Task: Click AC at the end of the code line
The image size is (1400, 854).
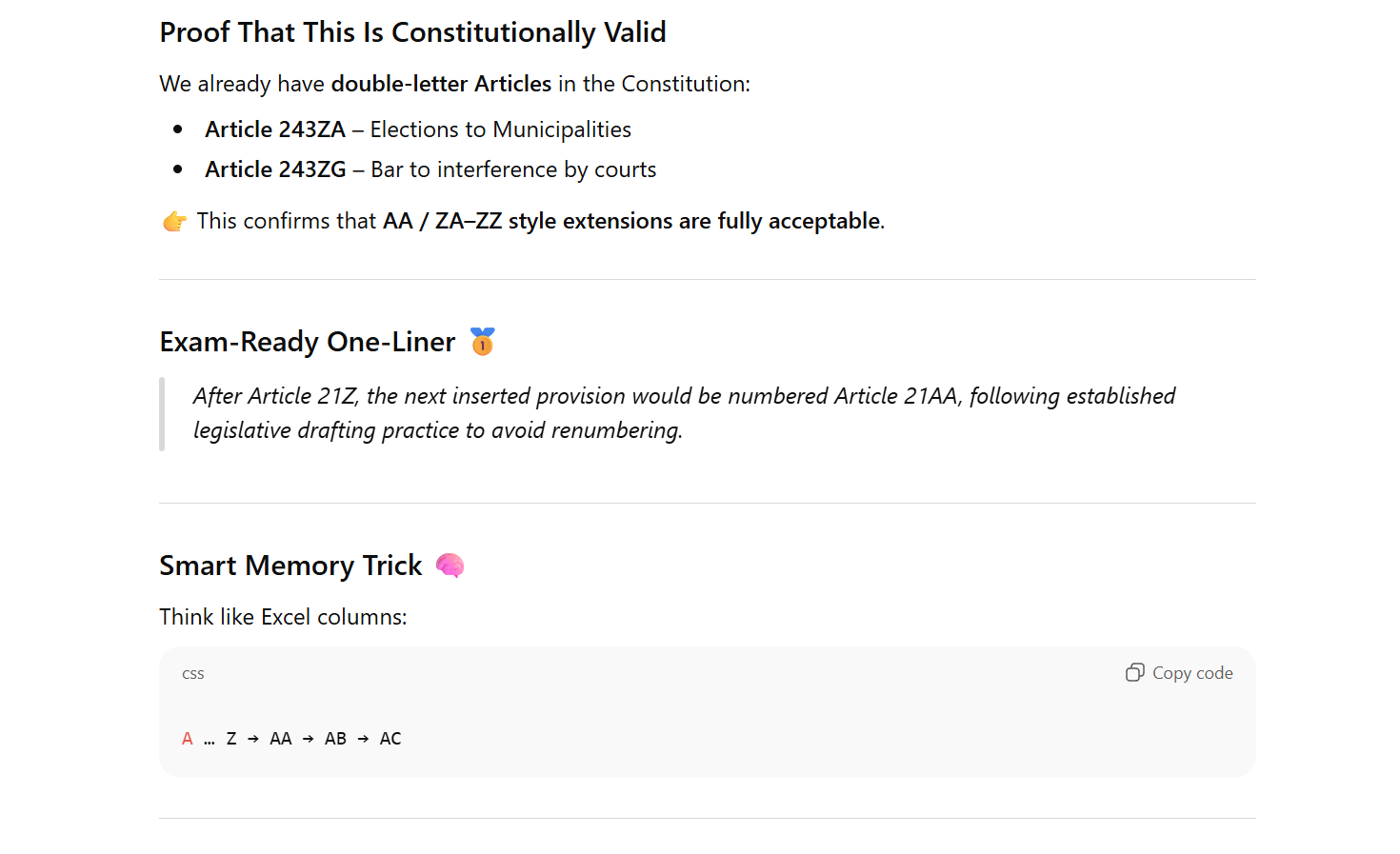Action: point(390,739)
